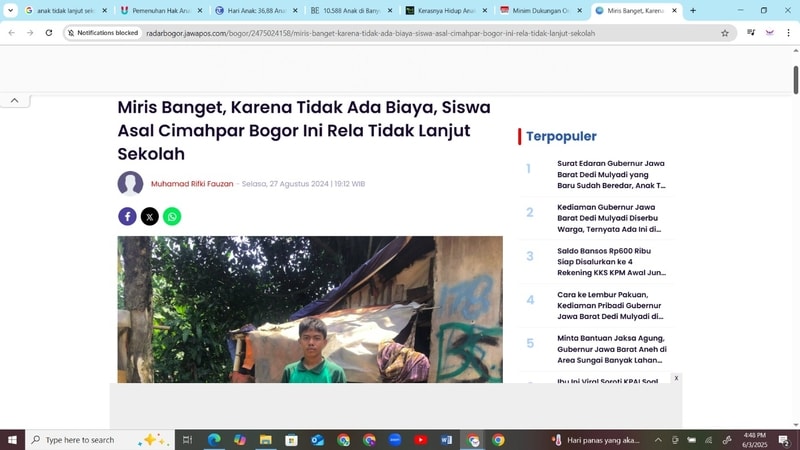Image resolution: width=800 pixels, height=450 pixels.
Task: Open the article main photo
Action: (x=310, y=309)
